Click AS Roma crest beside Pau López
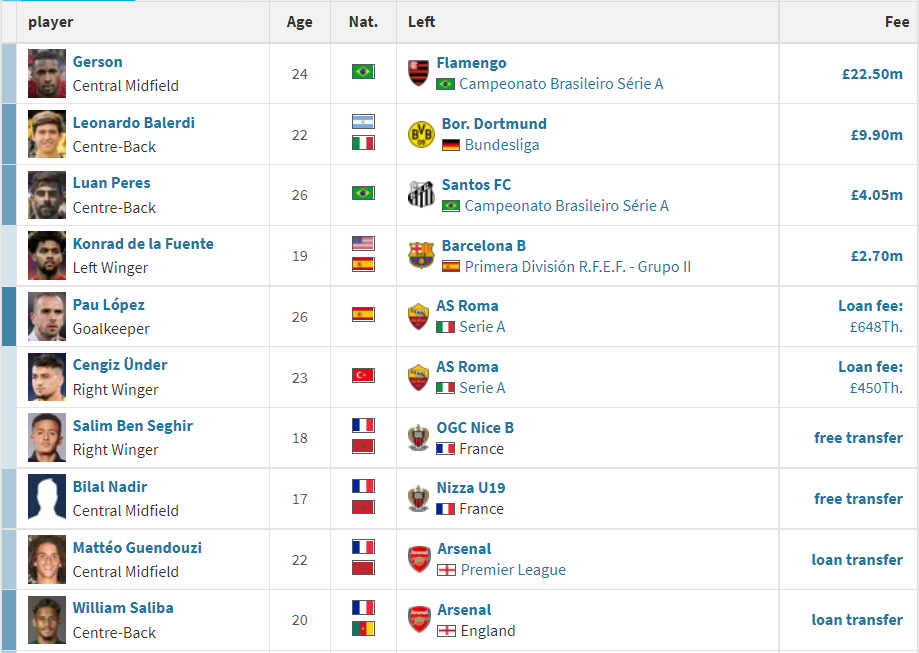Viewport: 919px width, 653px height. point(418,316)
